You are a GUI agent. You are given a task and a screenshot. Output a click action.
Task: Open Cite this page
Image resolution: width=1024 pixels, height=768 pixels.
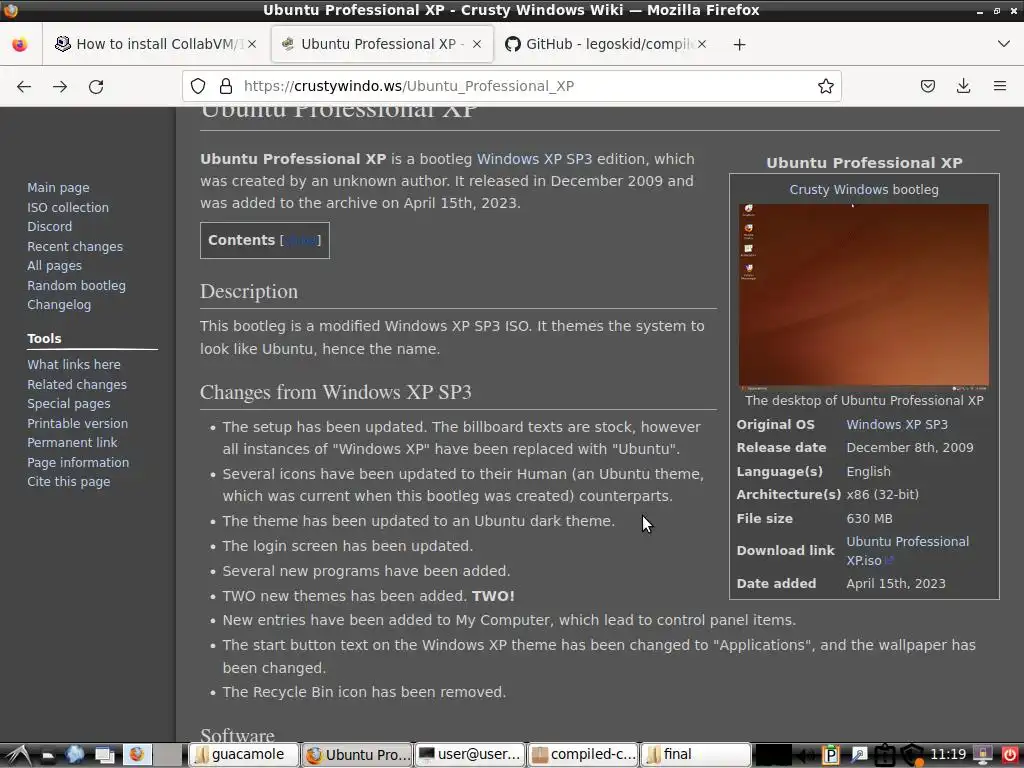(69, 481)
